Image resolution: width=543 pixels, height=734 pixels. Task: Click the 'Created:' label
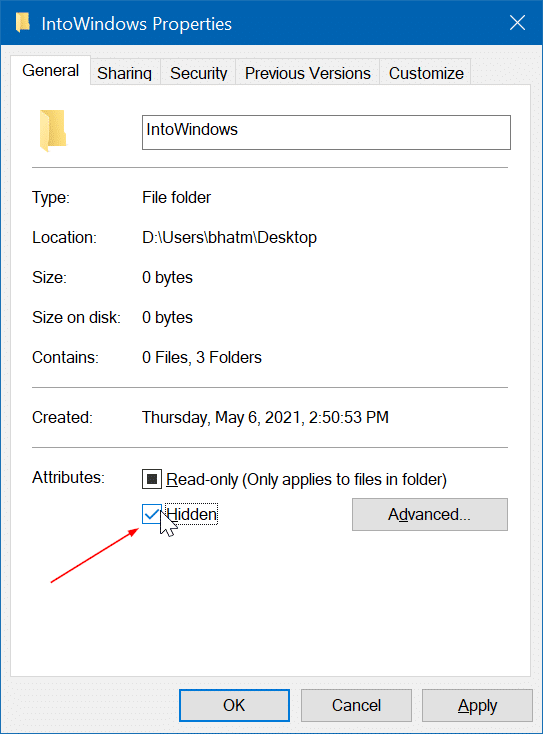(x=63, y=417)
